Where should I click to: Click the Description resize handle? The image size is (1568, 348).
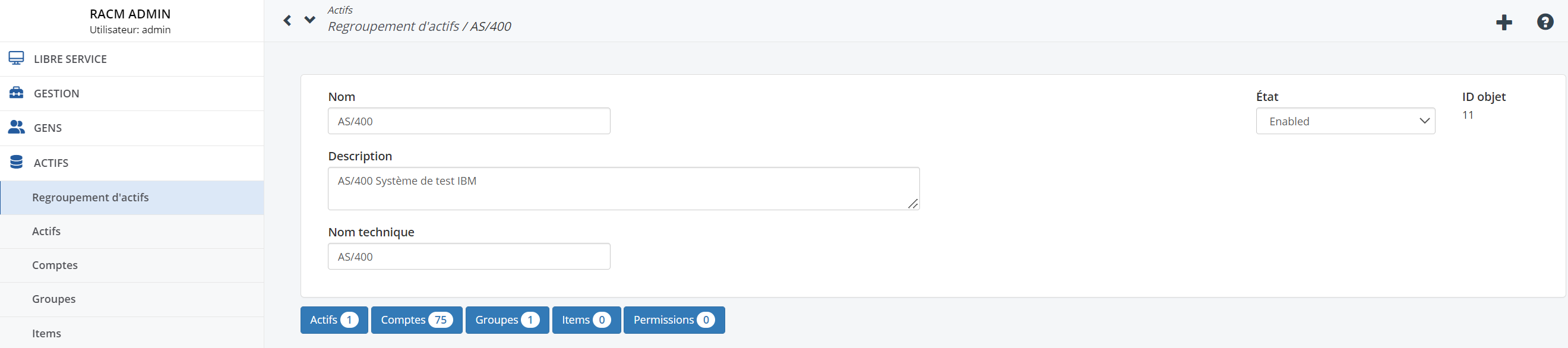click(912, 204)
